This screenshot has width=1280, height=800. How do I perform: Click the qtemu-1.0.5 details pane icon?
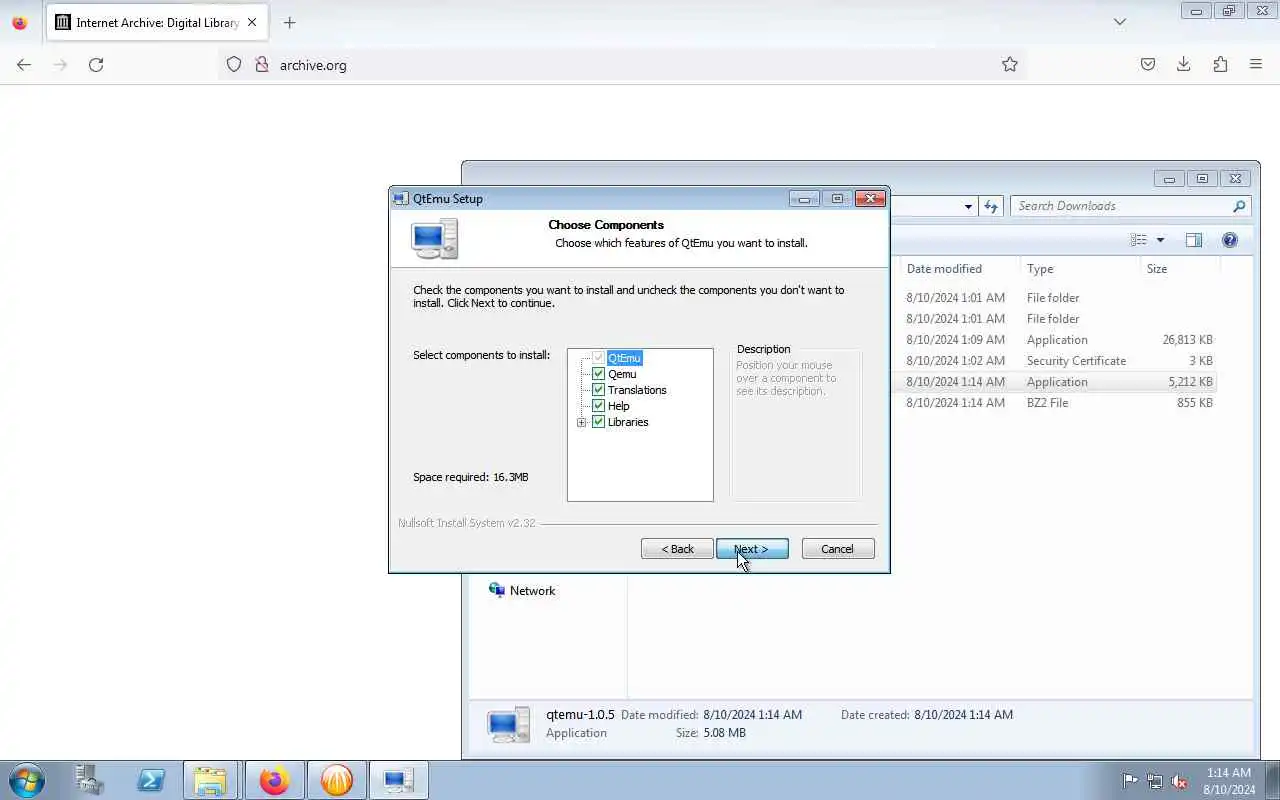(509, 724)
